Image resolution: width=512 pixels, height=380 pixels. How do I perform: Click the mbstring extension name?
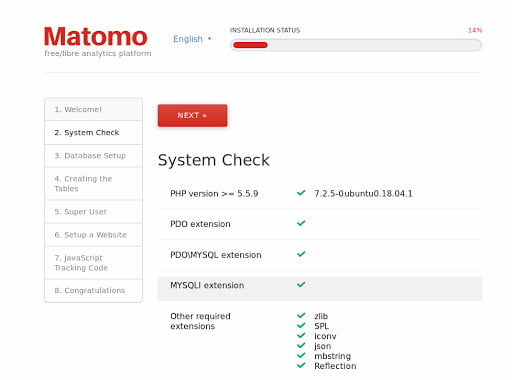[333, 356]
